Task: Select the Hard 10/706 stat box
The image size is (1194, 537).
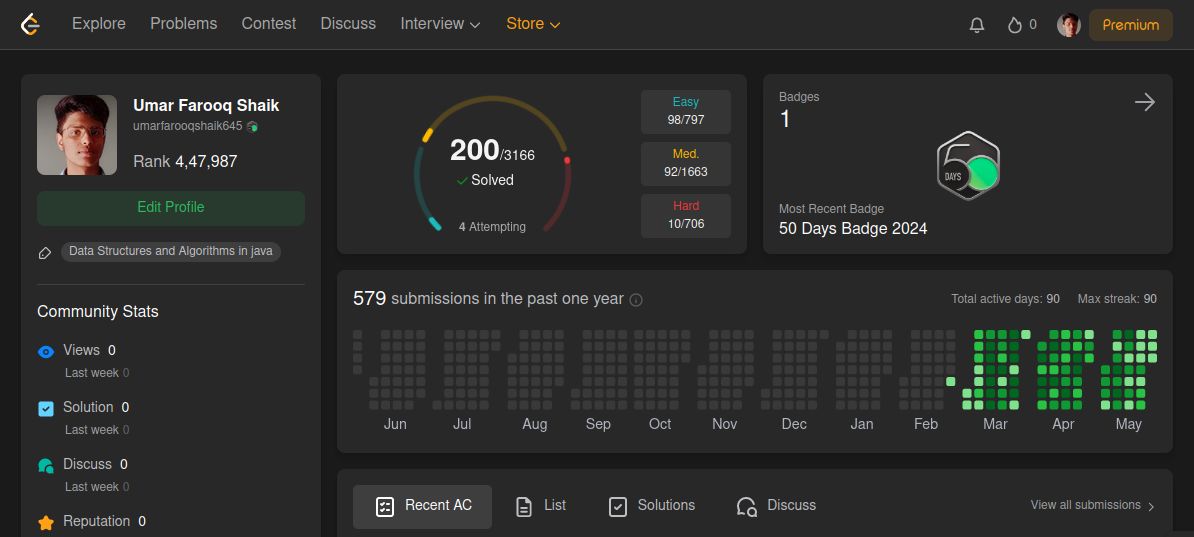Action: (685, 216)
